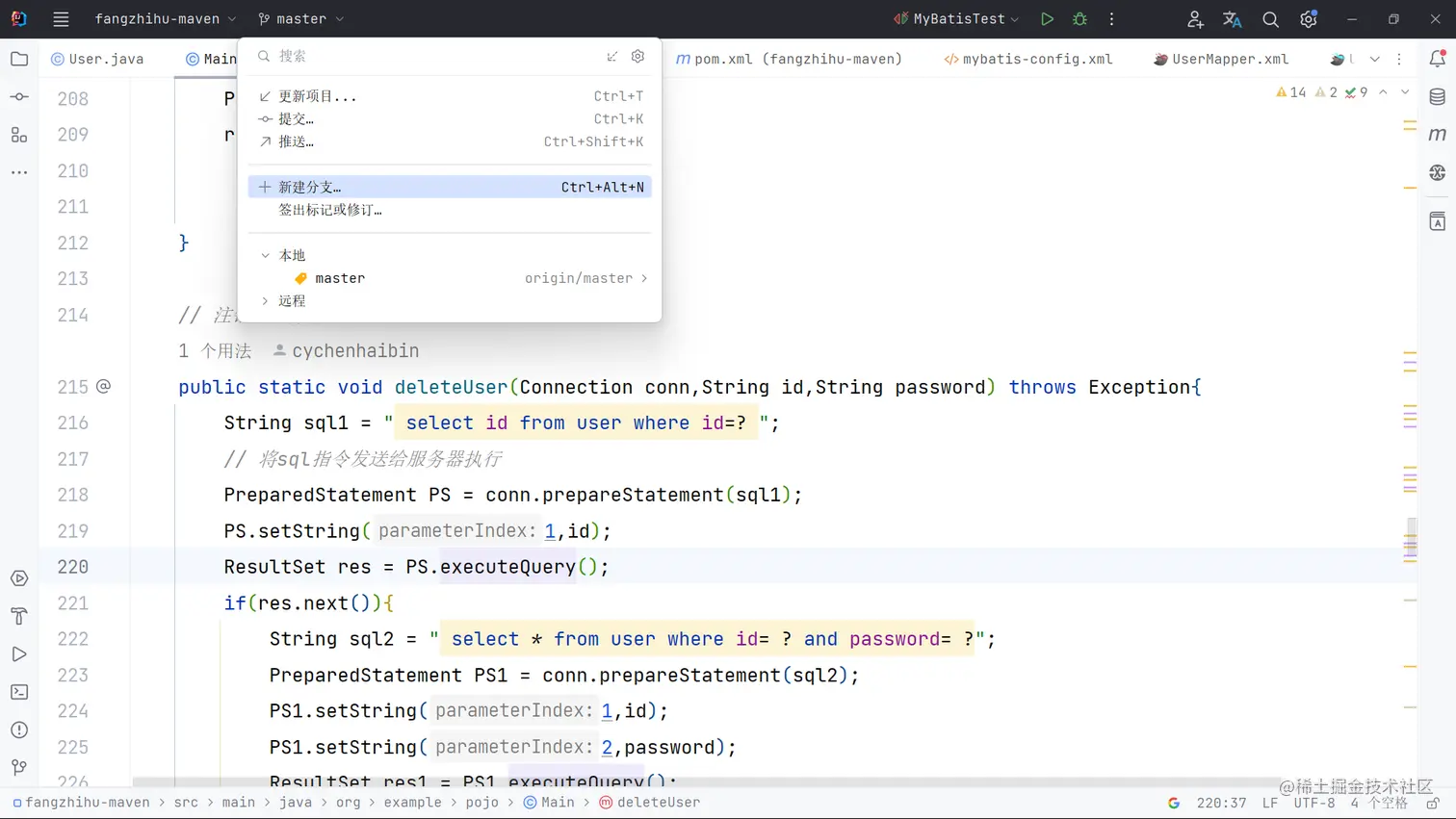1456x819 pixels.
Task: Open Search Everywhere magnifier
Action: click(x=1270, y=19)
